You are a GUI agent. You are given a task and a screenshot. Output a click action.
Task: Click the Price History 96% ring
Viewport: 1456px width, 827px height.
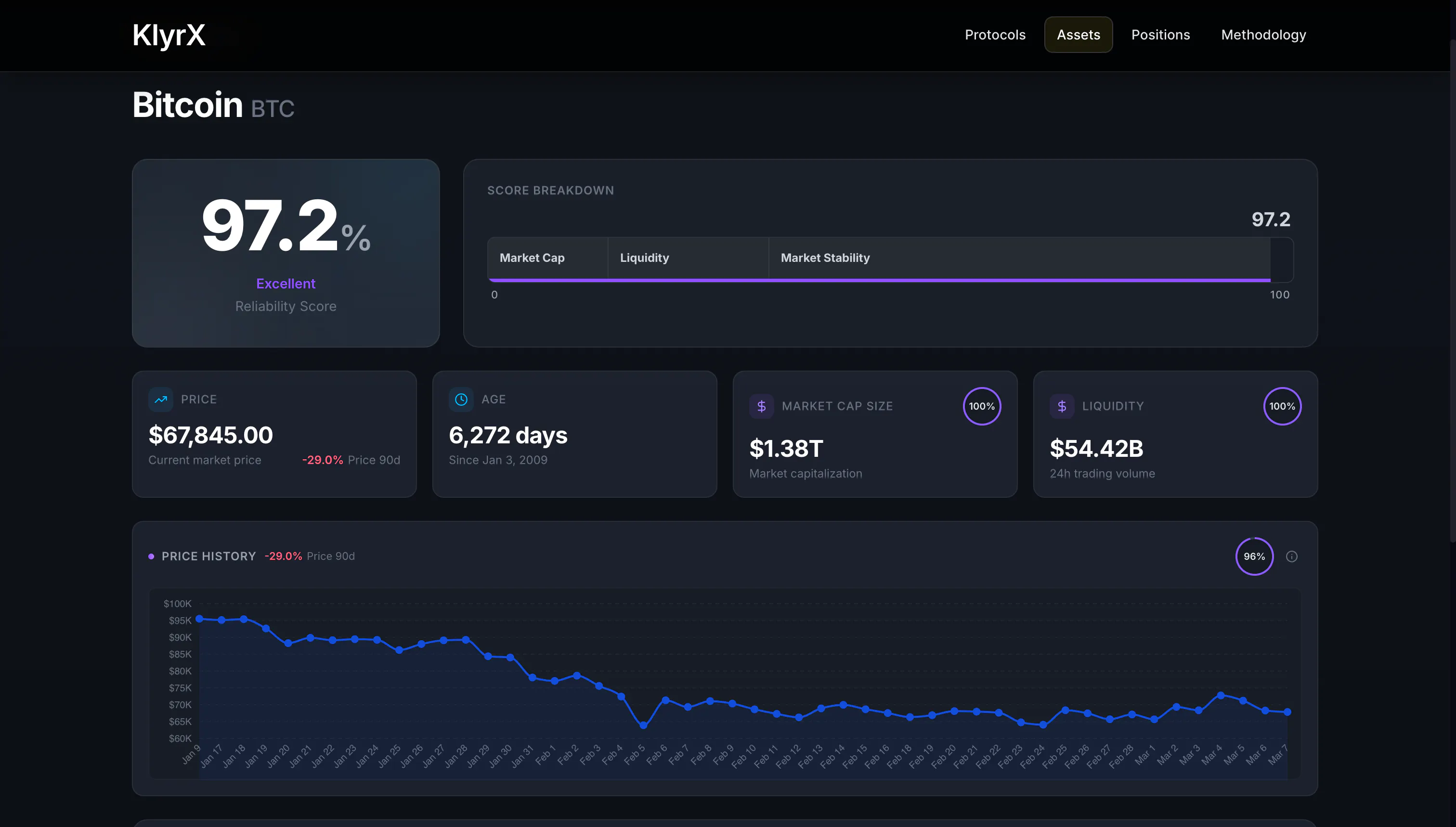coord(1254,556)
